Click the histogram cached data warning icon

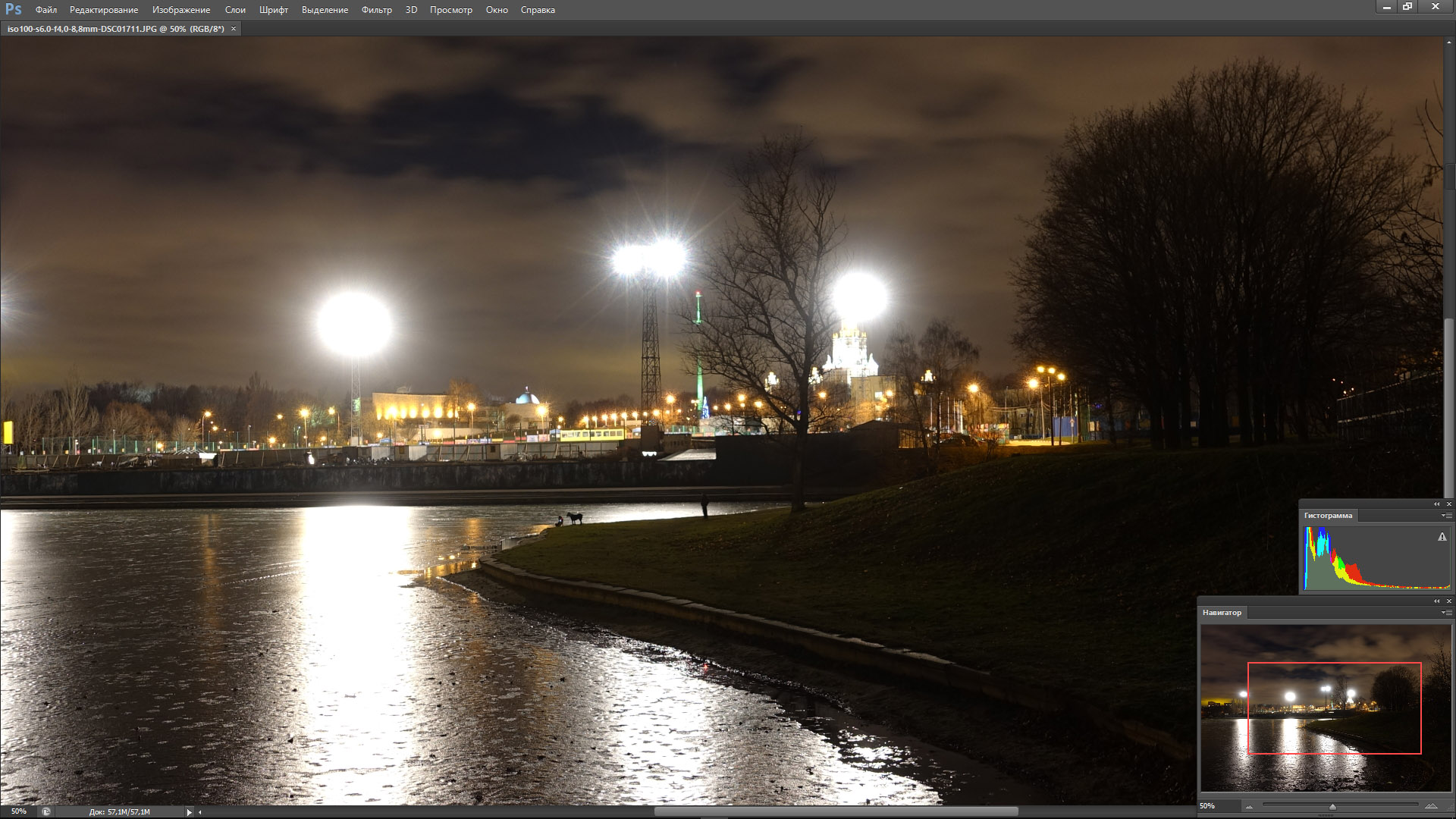click(x=1442, y=537)
